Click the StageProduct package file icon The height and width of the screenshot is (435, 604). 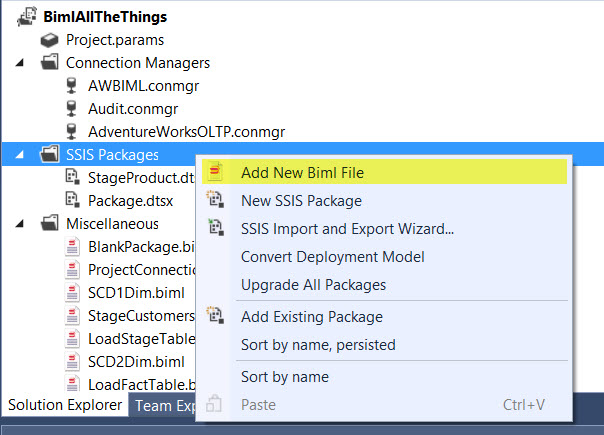tap(72, 178)
